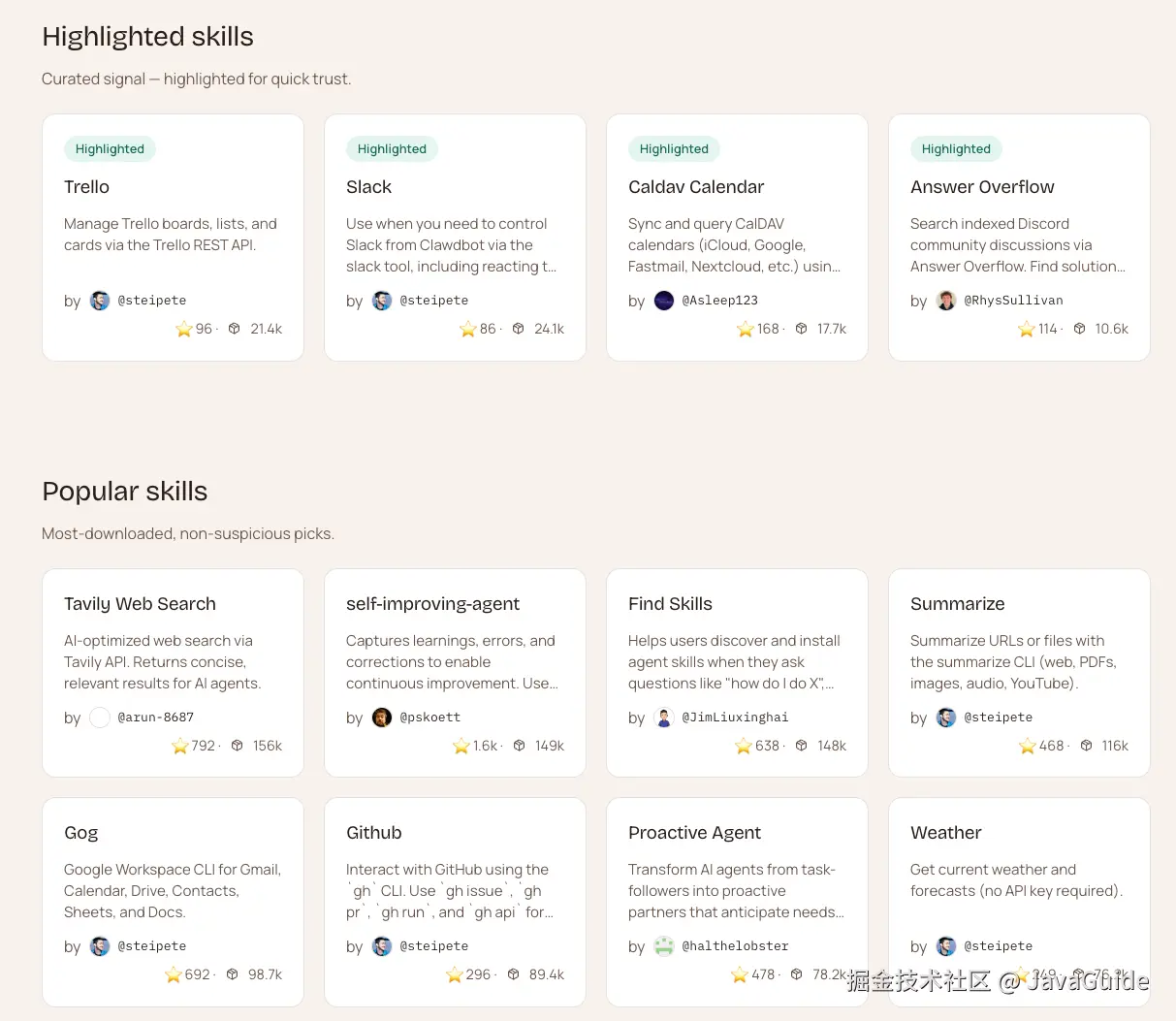The image size is (1176, 1021).
Task: Open the Answer Overflow skill title
Action: coord(982,187)
